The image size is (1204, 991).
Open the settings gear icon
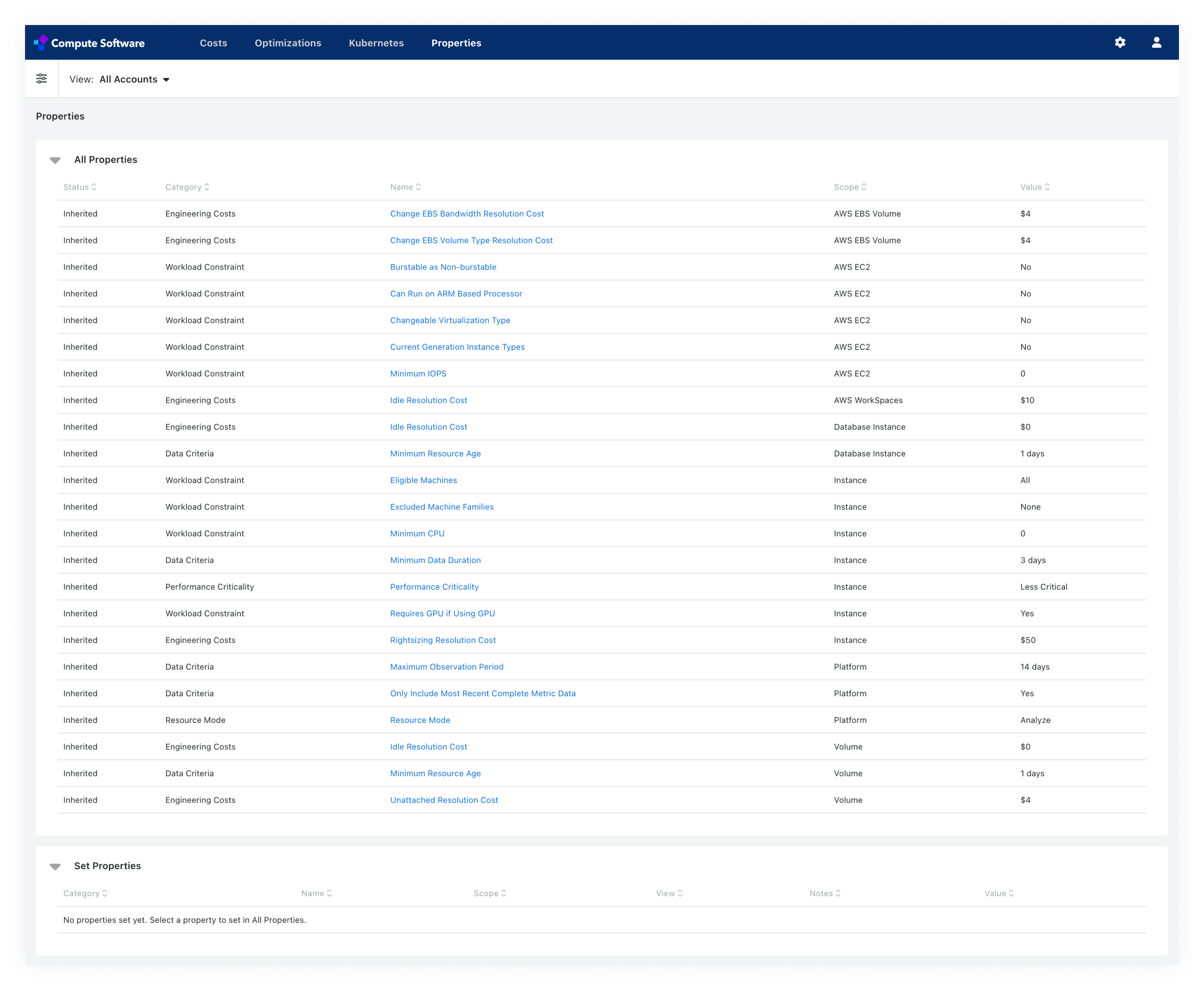[x=1120, y=43]
